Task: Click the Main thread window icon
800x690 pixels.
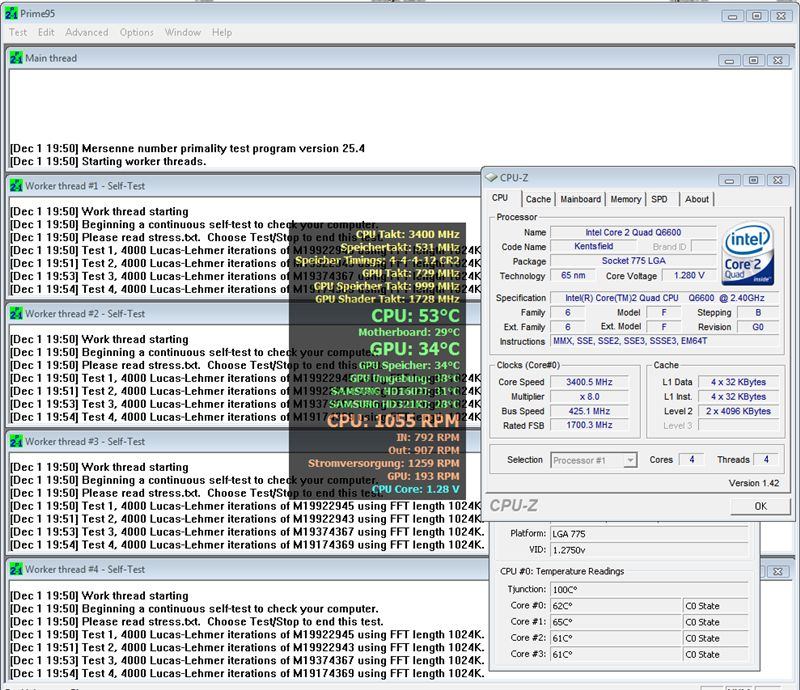Action: click(x=16, y=58)
